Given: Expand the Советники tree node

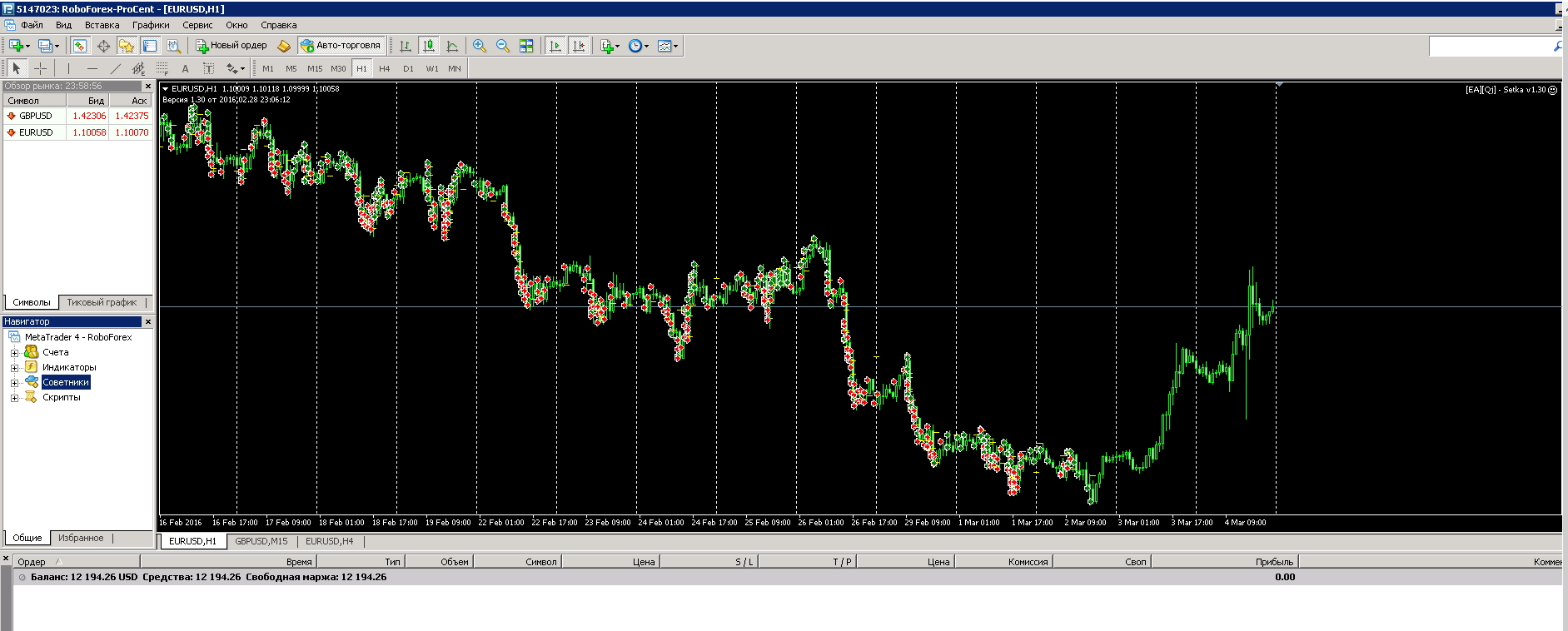Looking at the screenshot, I should (14, 383).
